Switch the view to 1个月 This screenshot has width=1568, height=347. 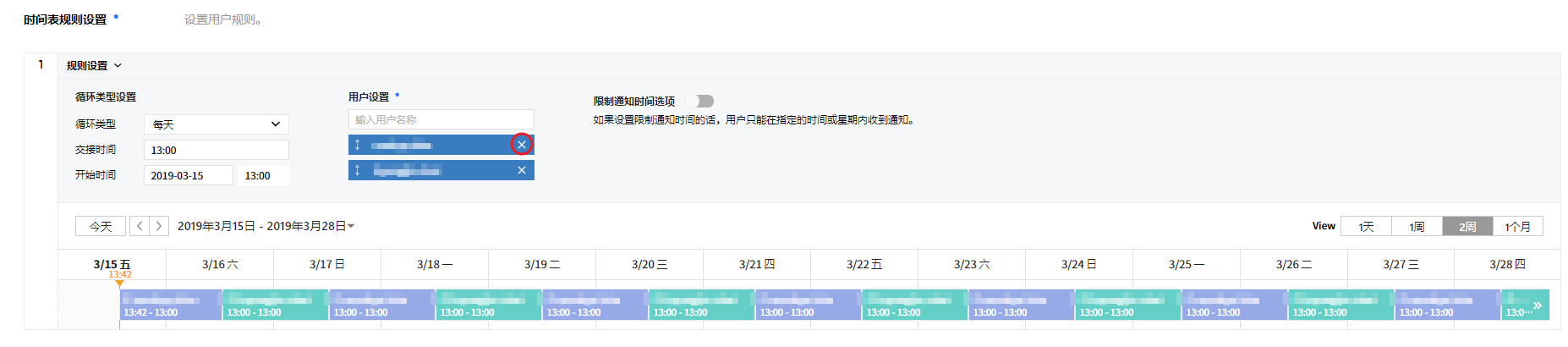tap(1517, 226)
